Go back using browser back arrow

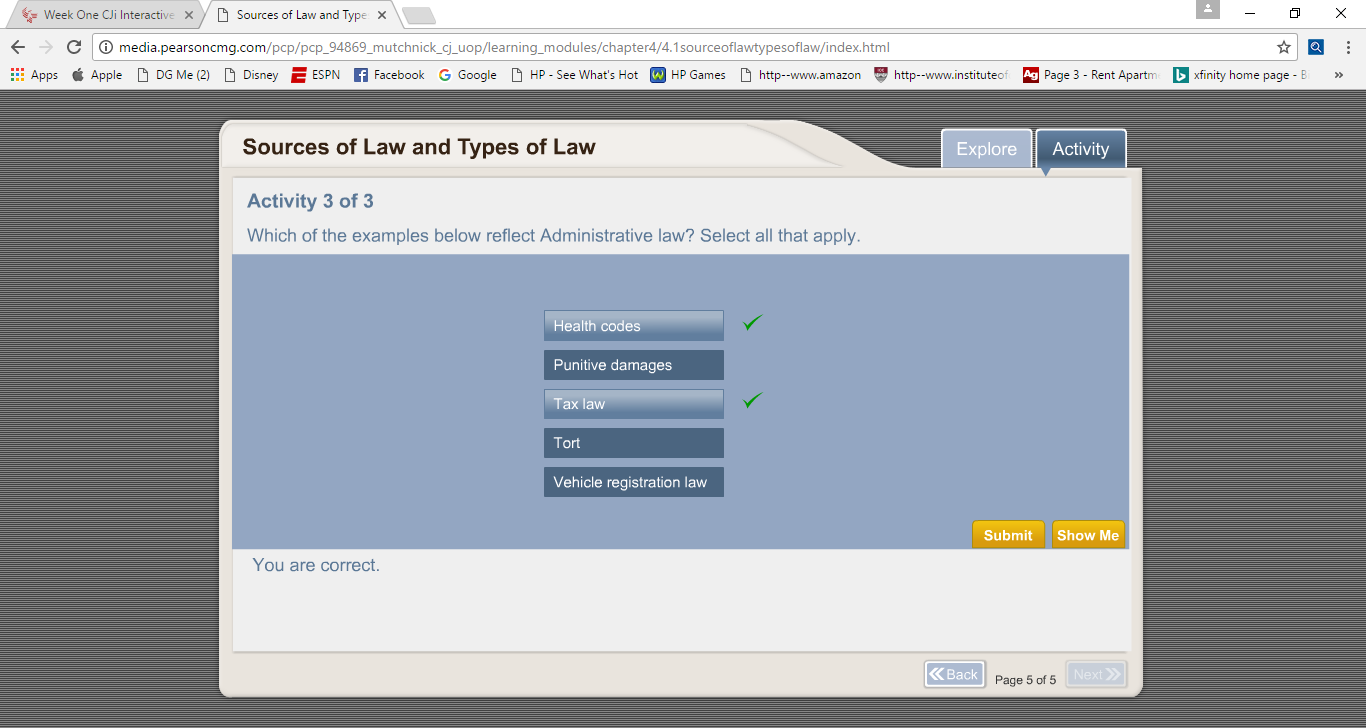coord(17,47)
